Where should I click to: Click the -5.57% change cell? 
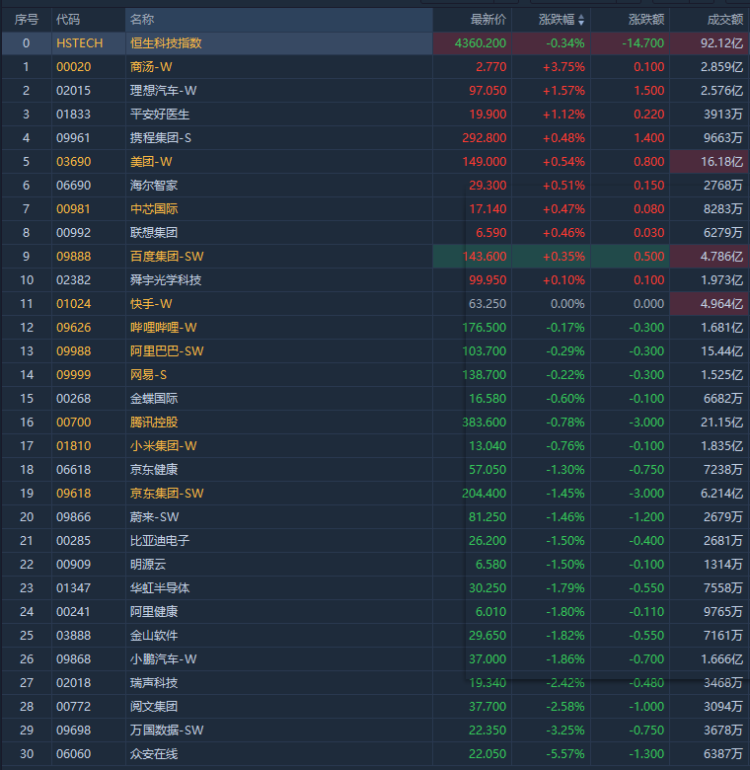click(565, 754)
